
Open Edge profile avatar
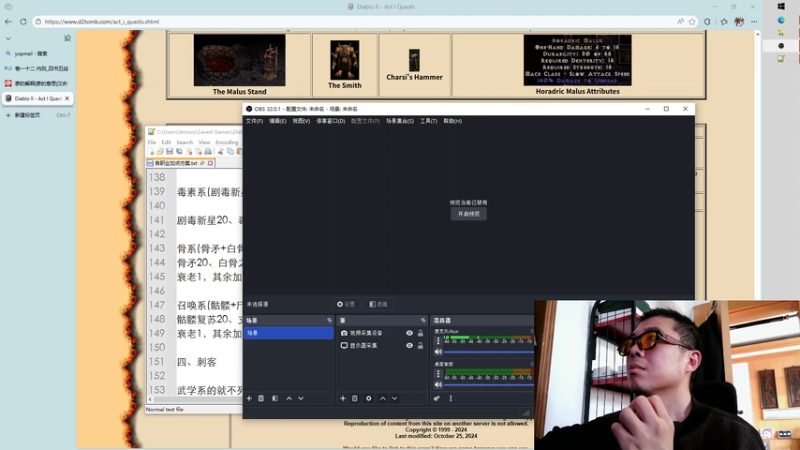click(x=739, y=21)
